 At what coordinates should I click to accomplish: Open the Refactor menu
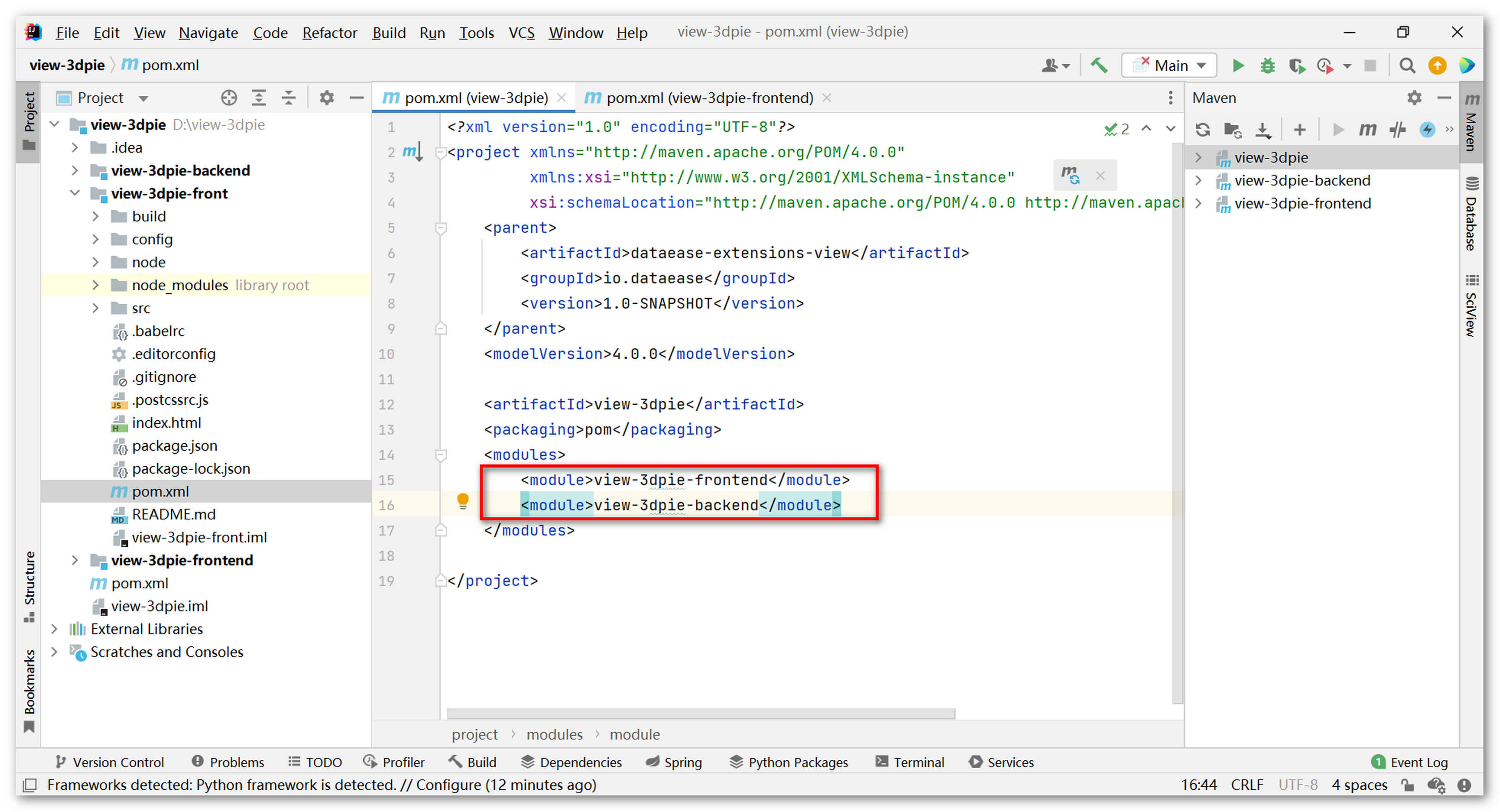[x=329, y=32]
